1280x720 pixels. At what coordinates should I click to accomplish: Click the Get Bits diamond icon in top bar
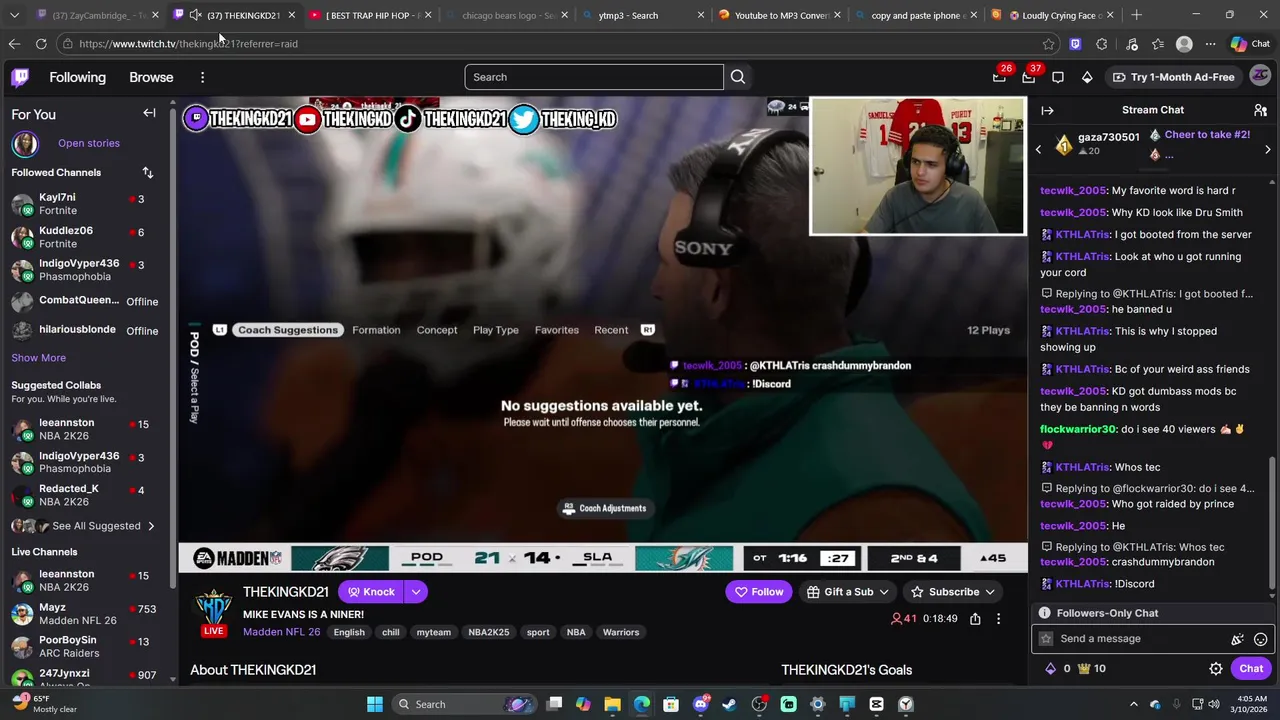click(x=1088, y=77)
